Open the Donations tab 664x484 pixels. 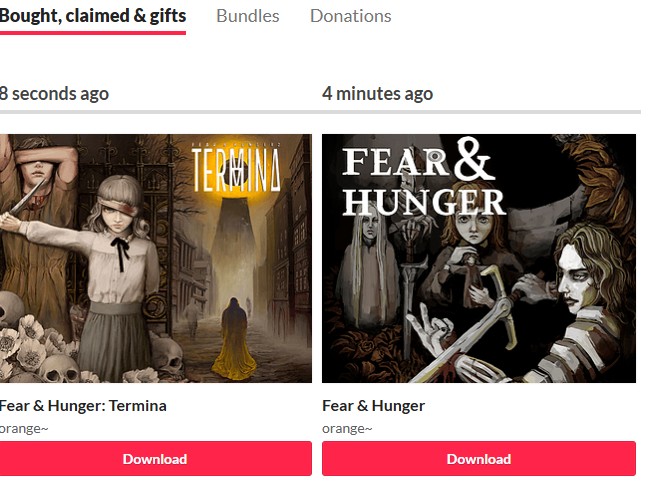(351, 16)
